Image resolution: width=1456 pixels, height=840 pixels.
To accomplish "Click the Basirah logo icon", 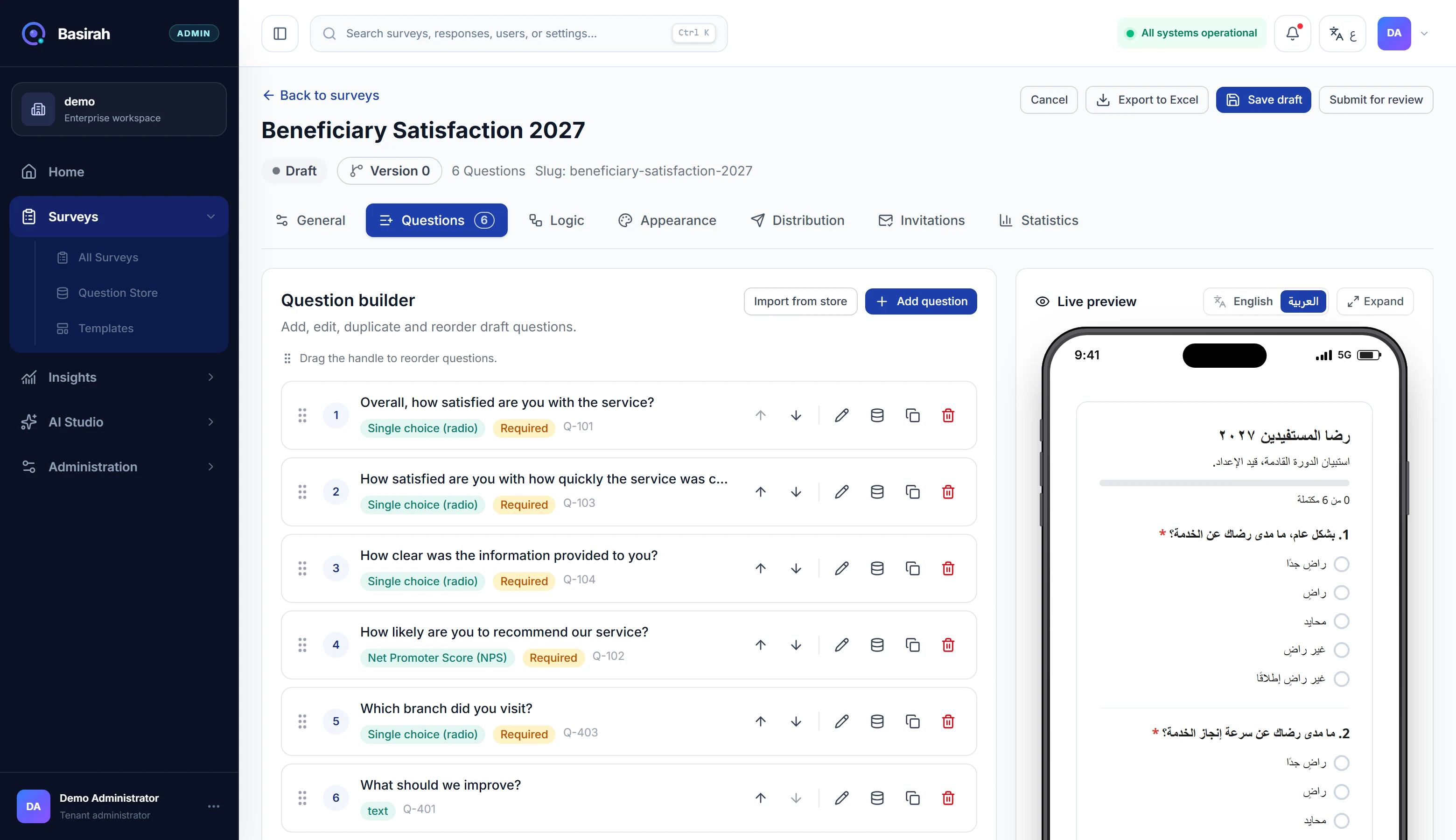I will 34,34.
